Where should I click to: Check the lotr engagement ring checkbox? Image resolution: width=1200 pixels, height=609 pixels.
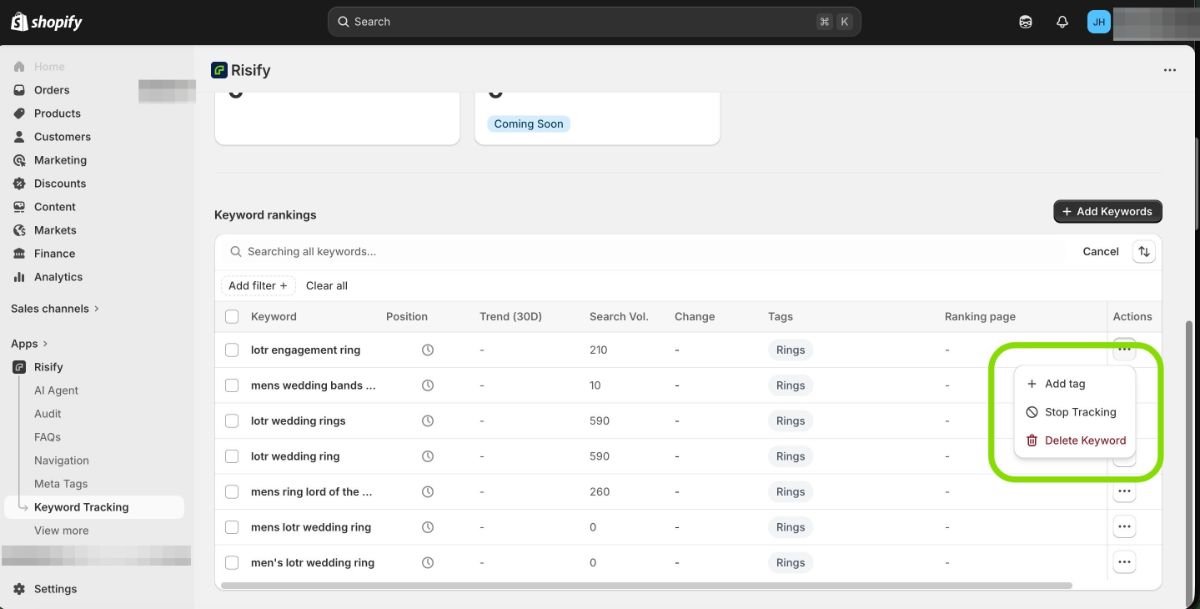click(x=232, y=350)
